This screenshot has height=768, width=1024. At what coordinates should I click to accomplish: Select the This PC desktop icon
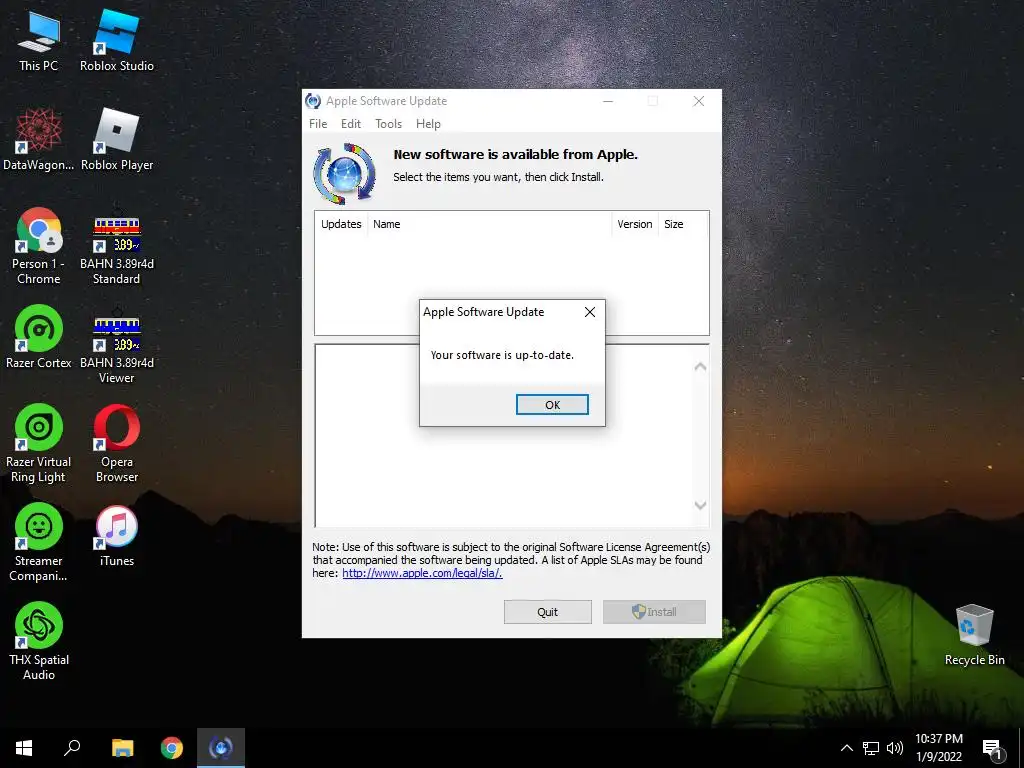click(x=39, y=41)
